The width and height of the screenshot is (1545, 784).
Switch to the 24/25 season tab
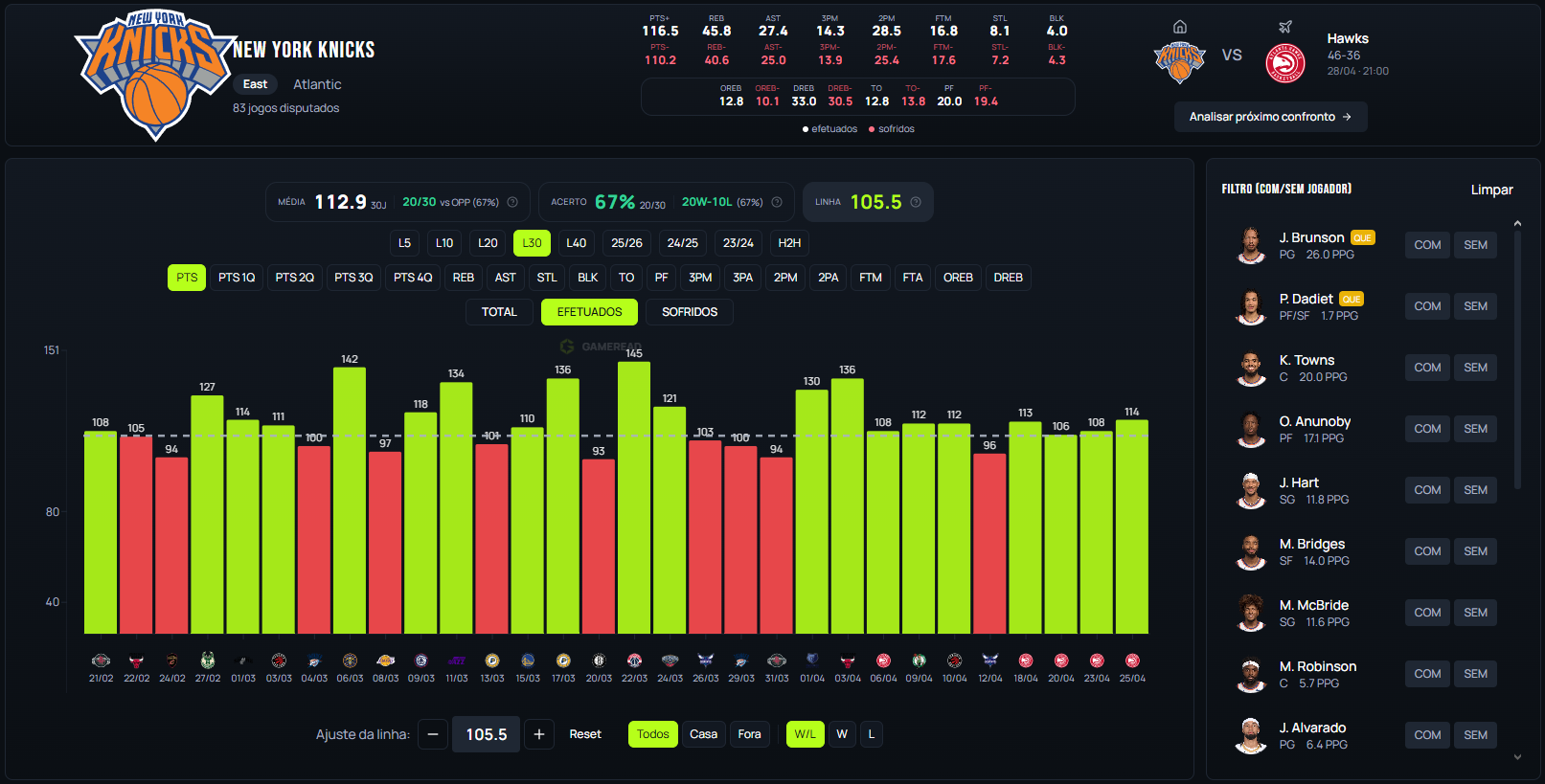682,243
